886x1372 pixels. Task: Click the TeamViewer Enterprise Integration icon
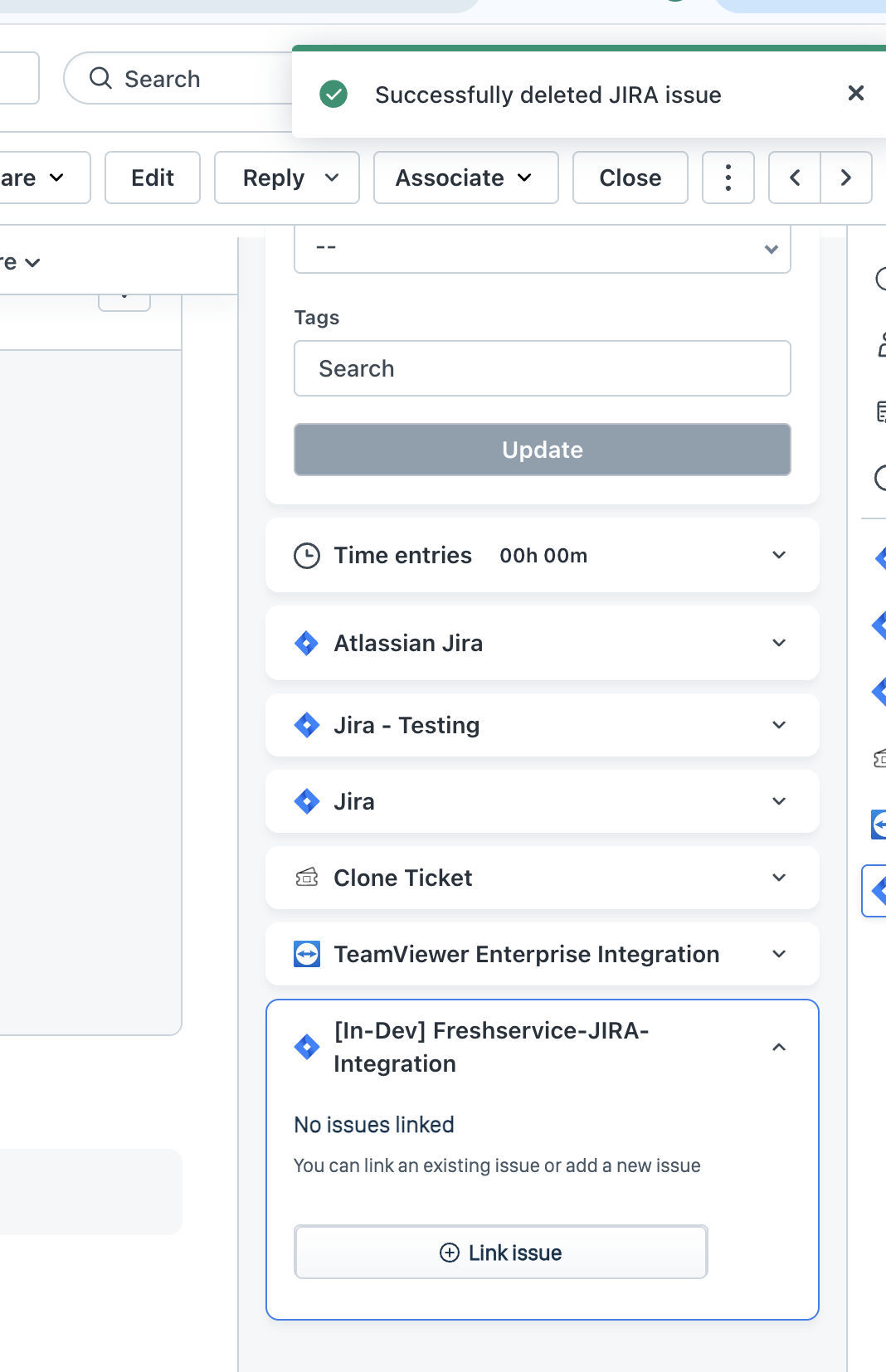point(307,954)
